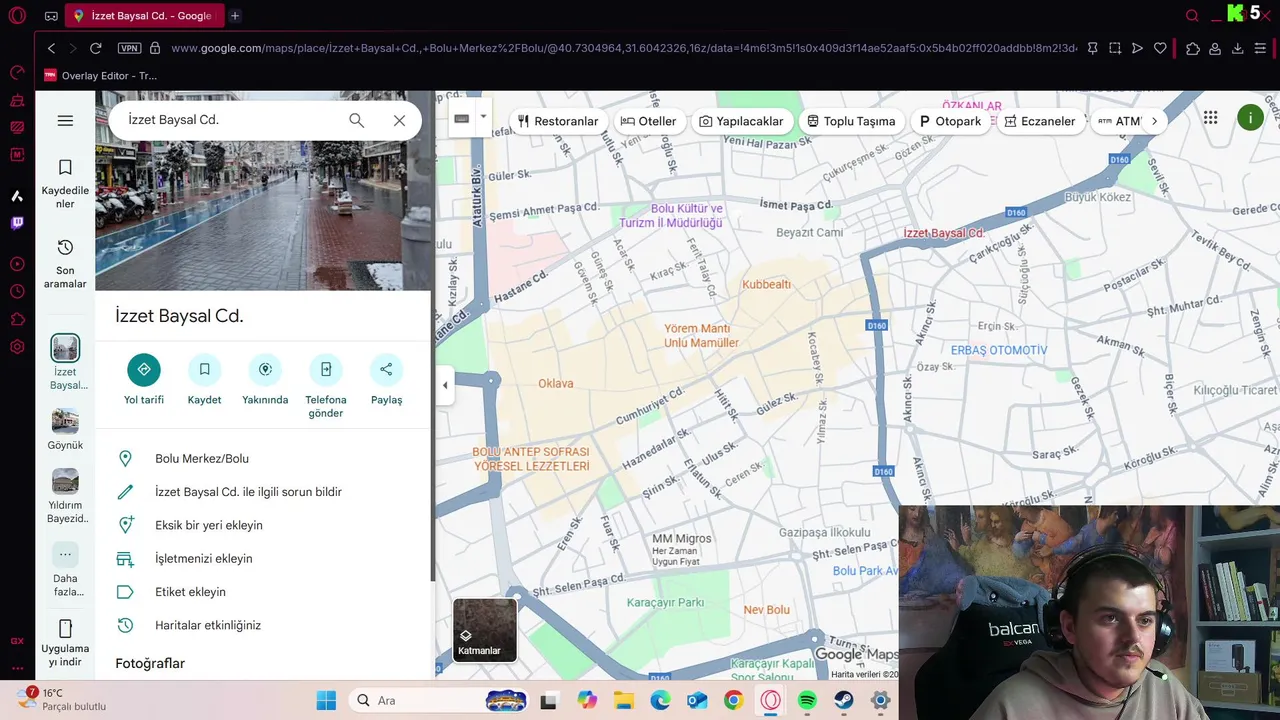The image size is (1280, 720).
Task: Open Kaydedilenler saved places
Action: coord(65,184)
